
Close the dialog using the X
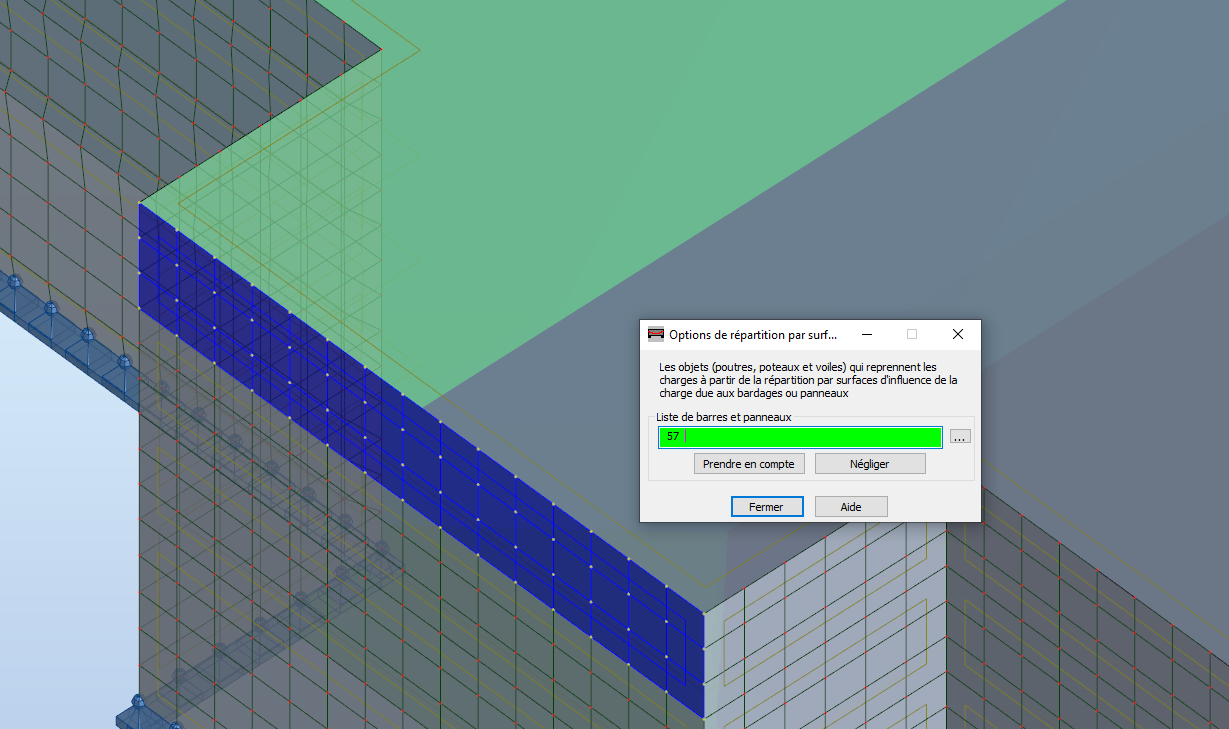point(957,334)
